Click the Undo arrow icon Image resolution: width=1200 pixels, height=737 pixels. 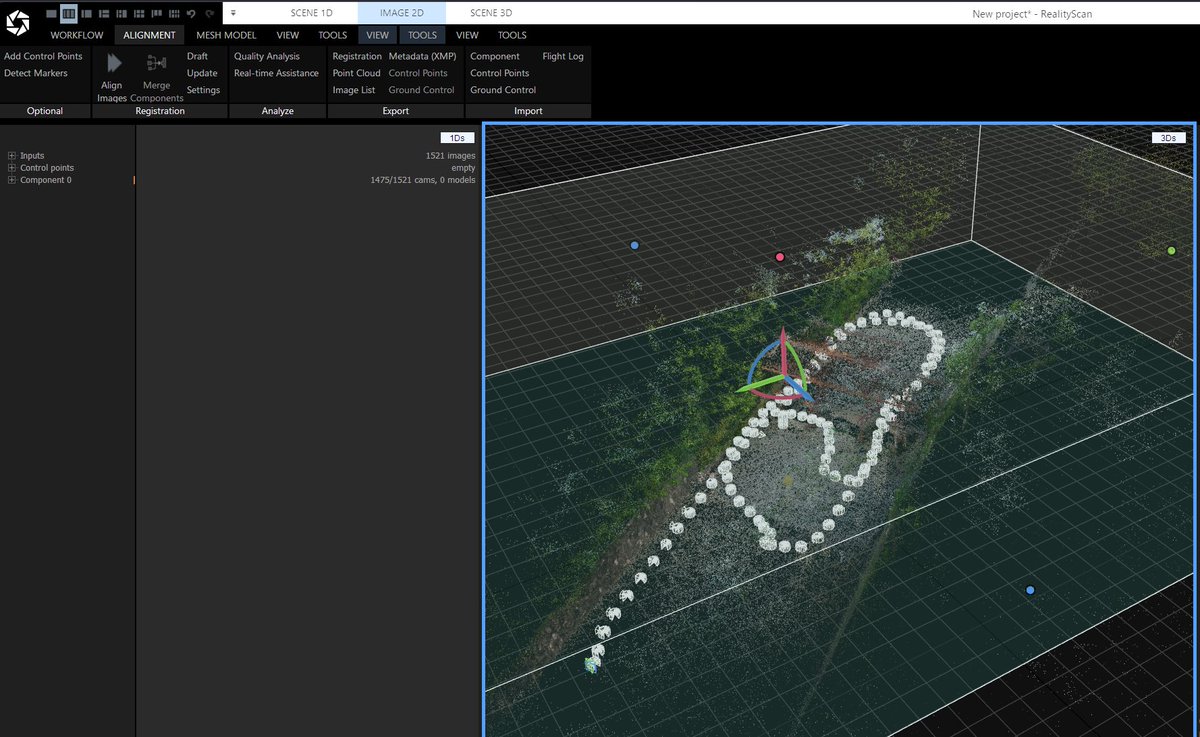[190, 13]
